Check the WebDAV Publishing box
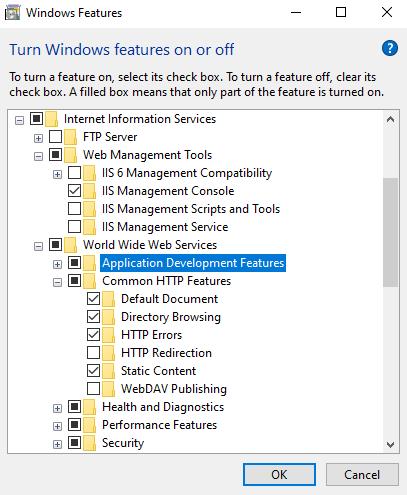 [x=93, y=388]
